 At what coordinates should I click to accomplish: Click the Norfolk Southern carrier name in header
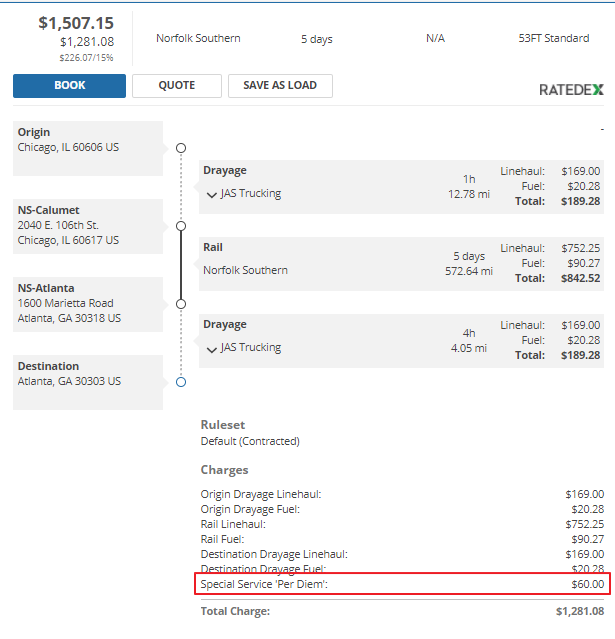click(198, 38)
